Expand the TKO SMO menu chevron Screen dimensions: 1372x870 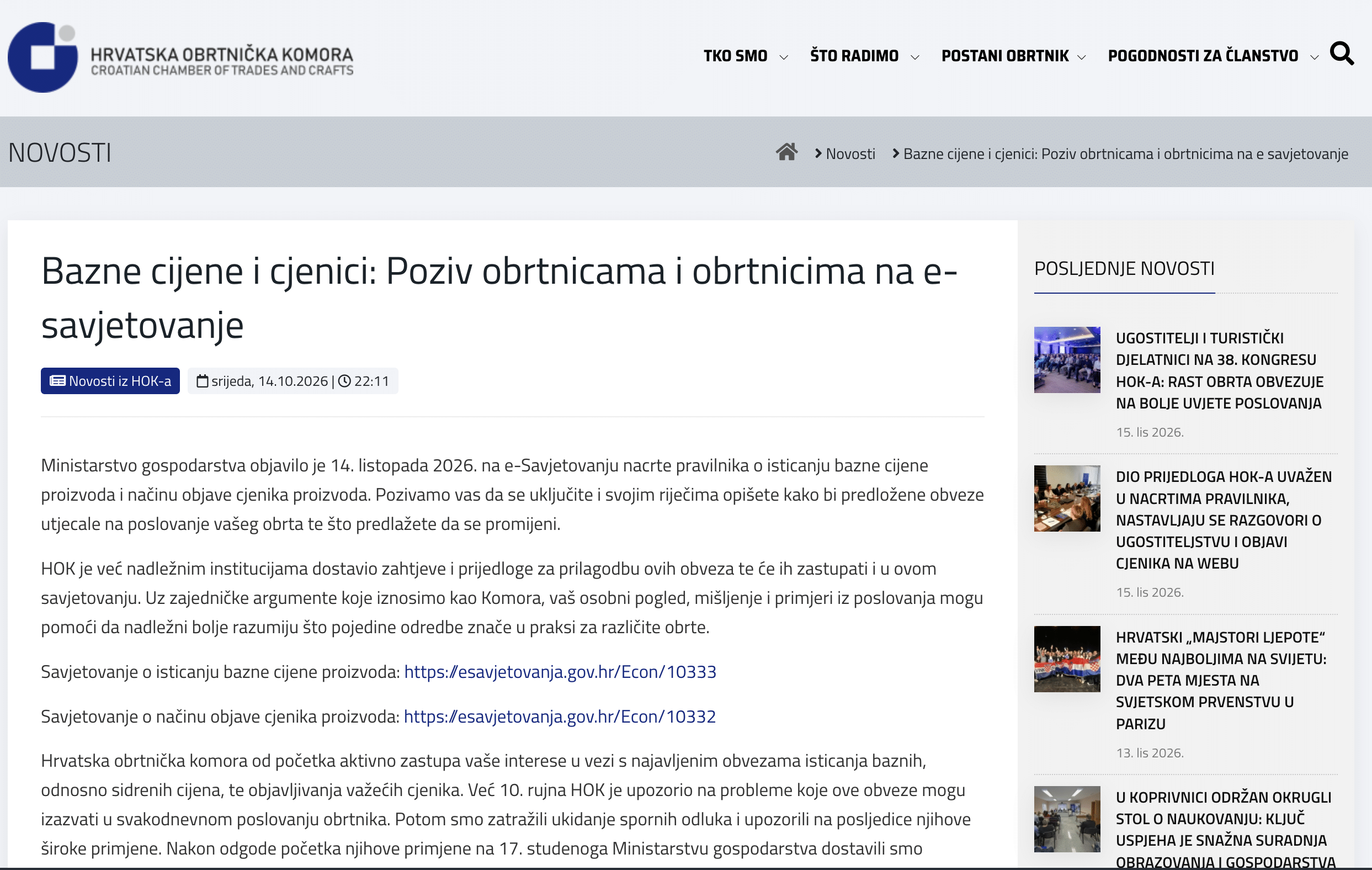784,57
